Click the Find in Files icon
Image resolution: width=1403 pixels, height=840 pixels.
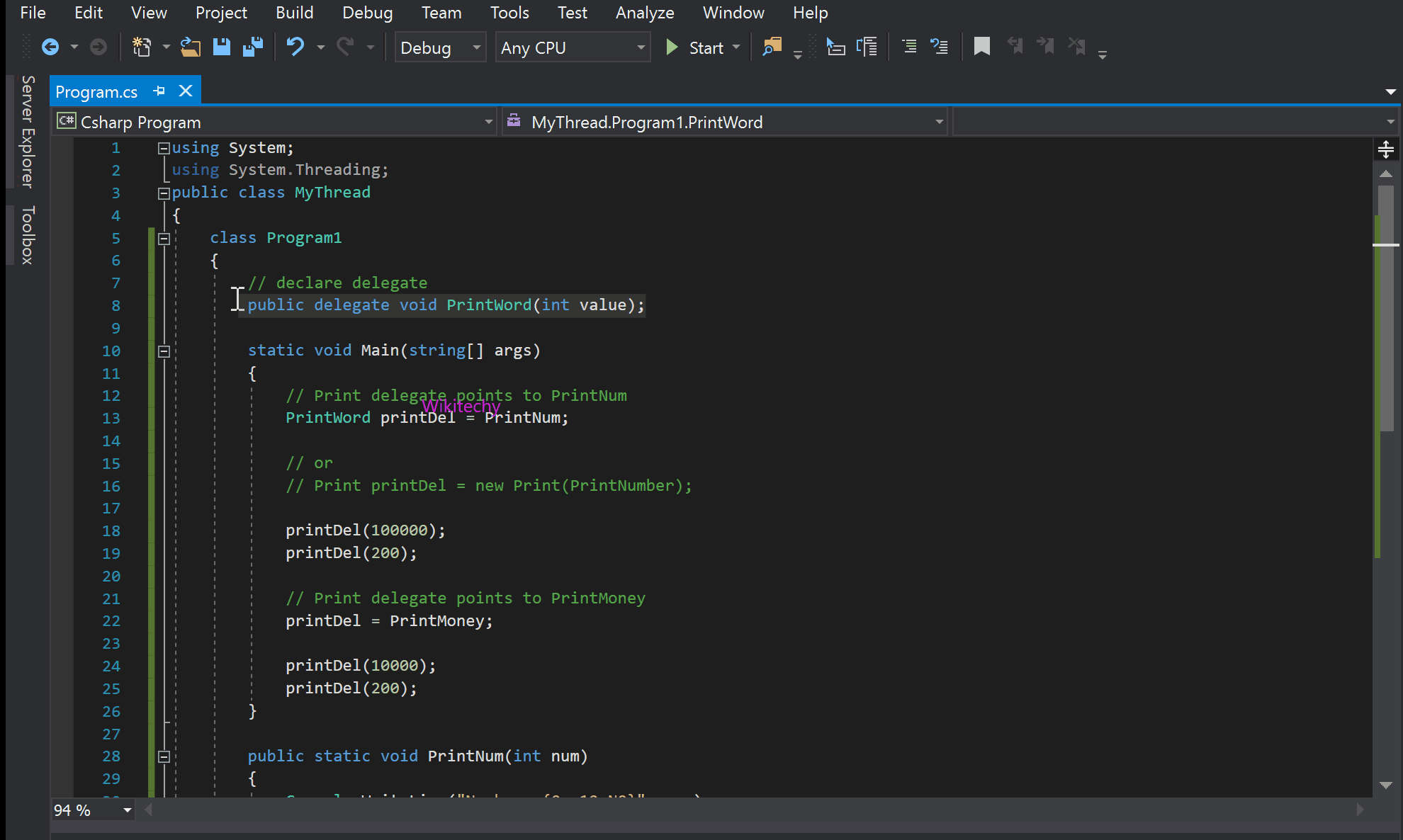tap(772, 47)
